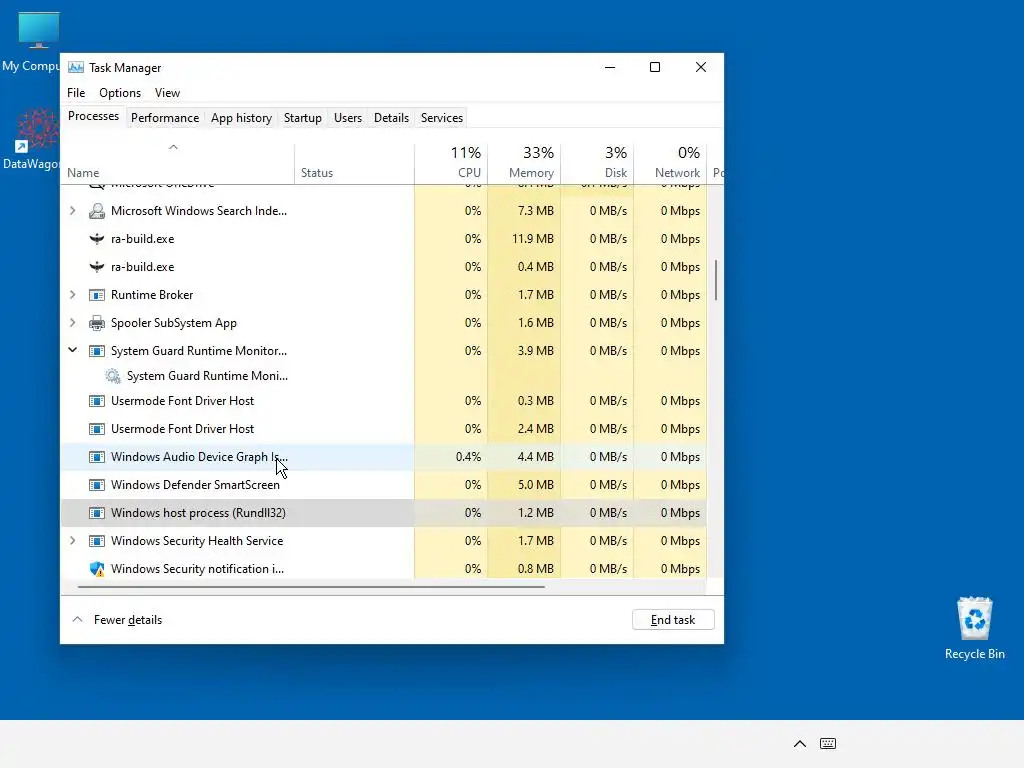
Task: Close the Task Manager window
Action: point(701,67)
